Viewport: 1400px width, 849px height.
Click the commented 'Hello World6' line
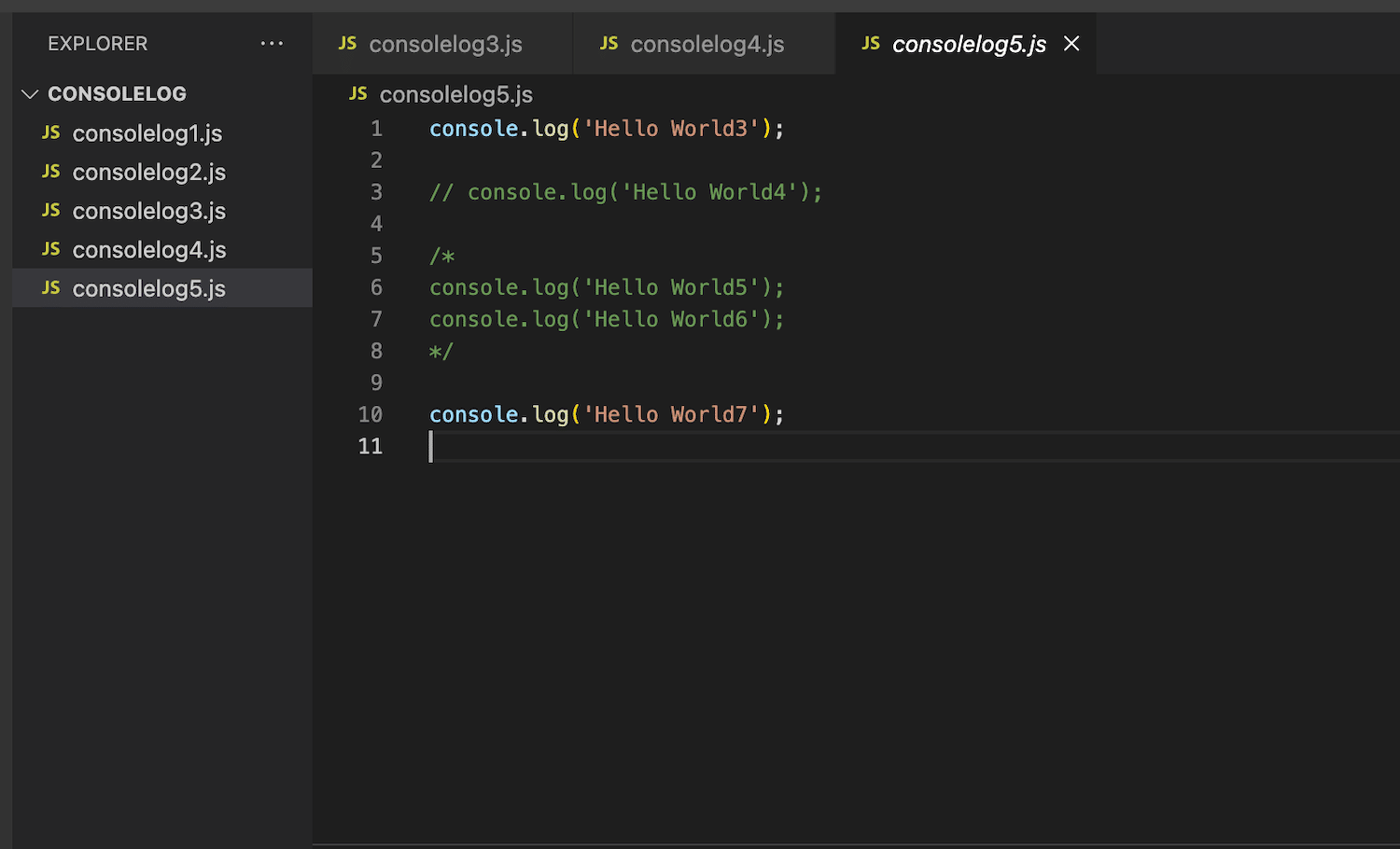pyautogui.click(x=607, y=319)
